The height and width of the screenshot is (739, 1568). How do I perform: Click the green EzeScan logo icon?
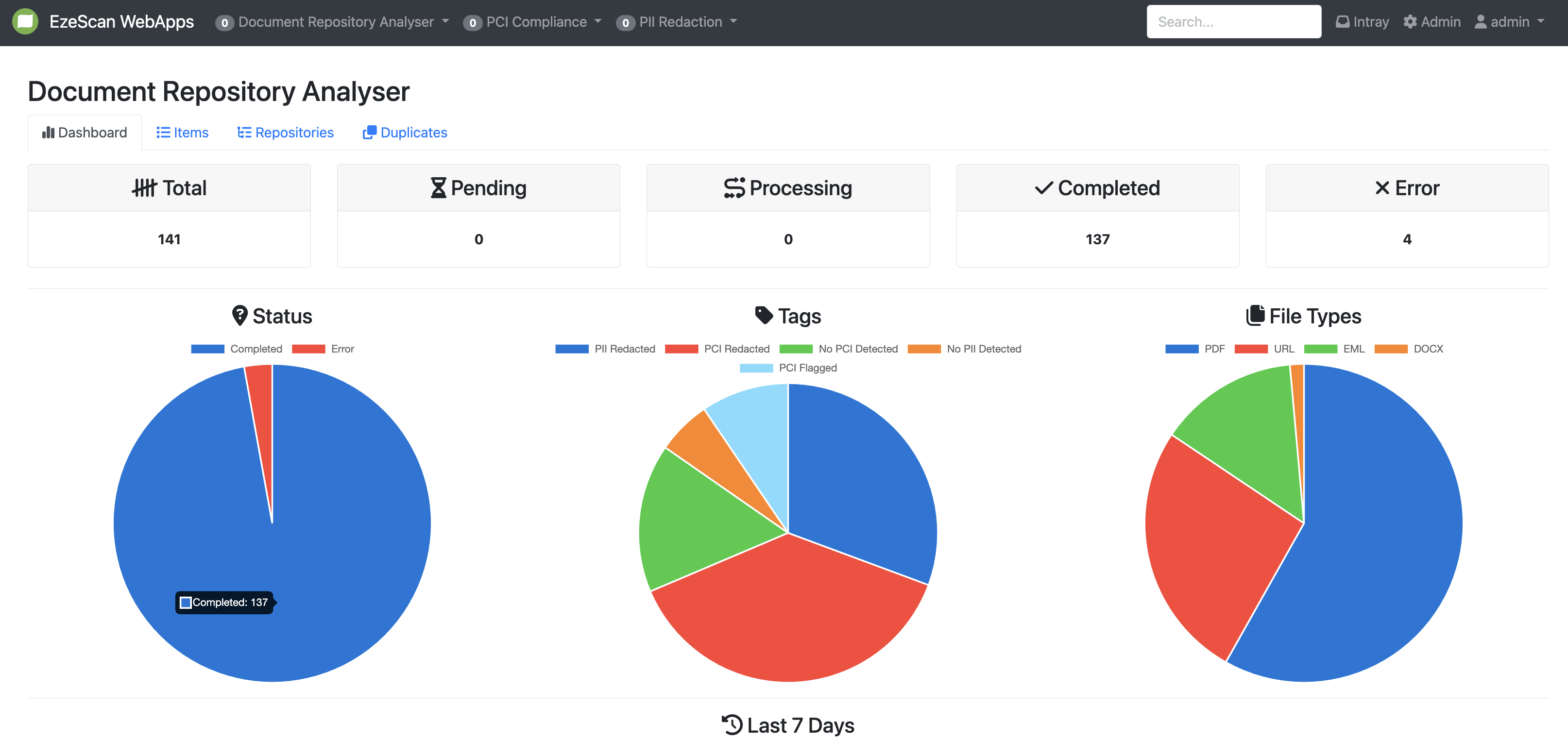coord(25,22)
